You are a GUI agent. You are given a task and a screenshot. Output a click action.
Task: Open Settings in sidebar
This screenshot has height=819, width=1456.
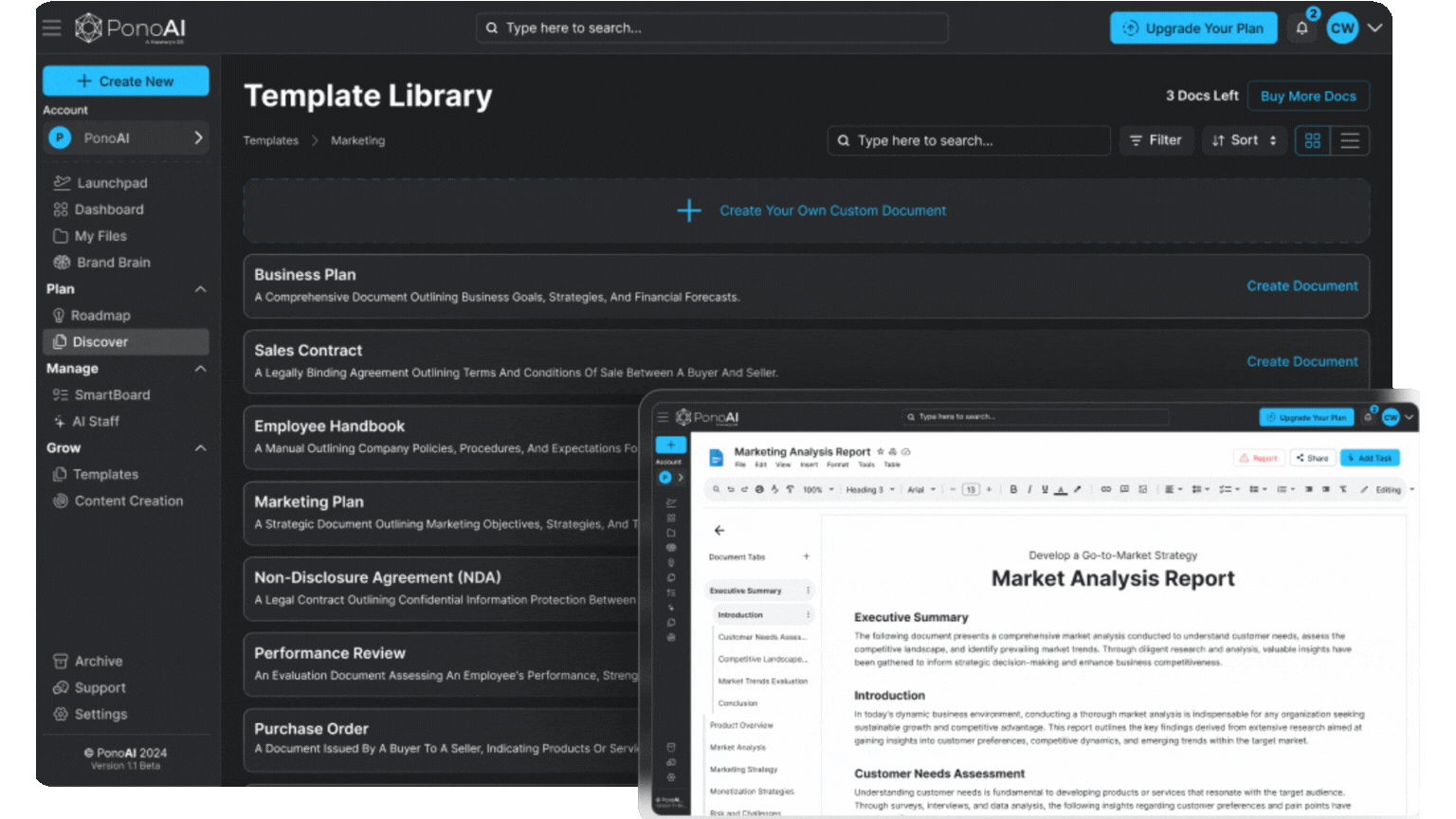pos(100,715)
